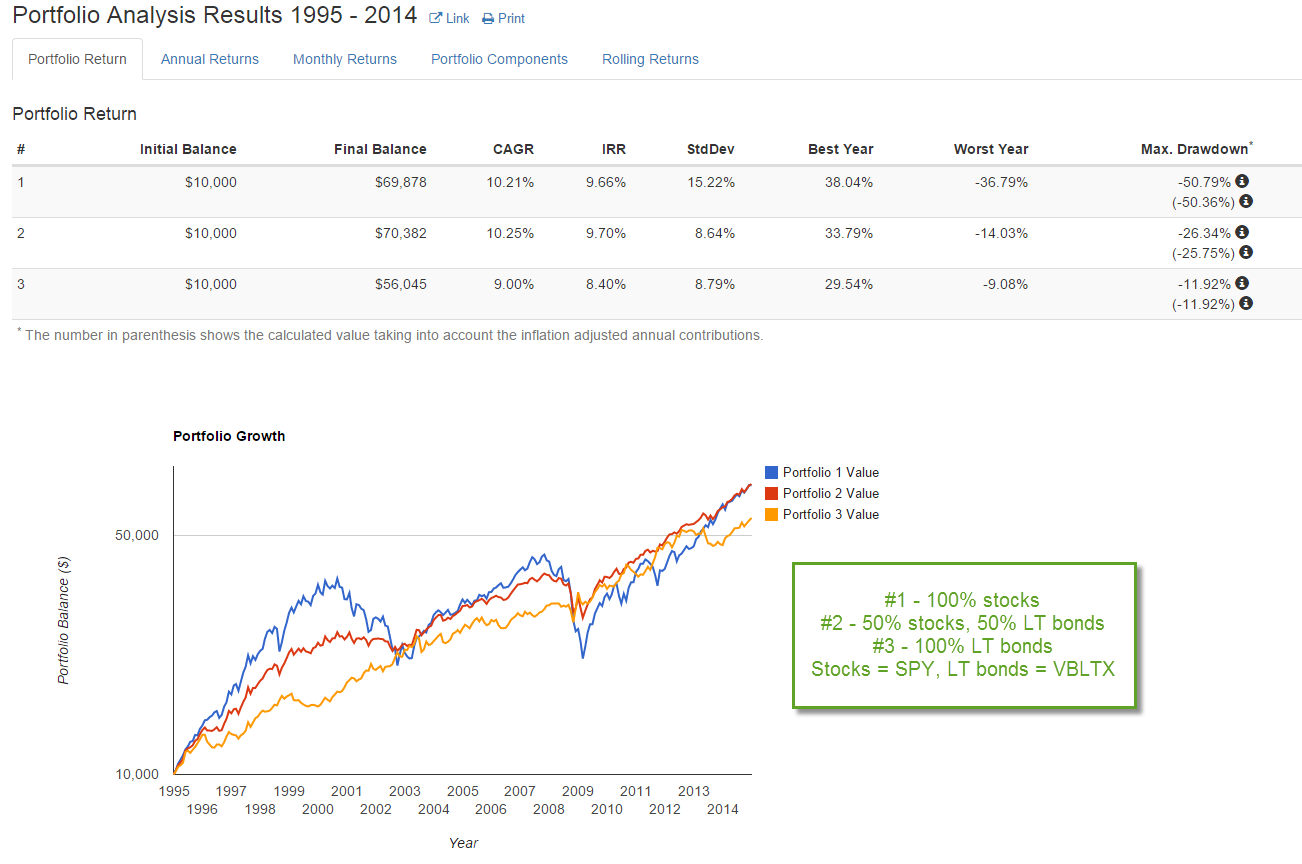Click the external Link icon beside the title

436,18
